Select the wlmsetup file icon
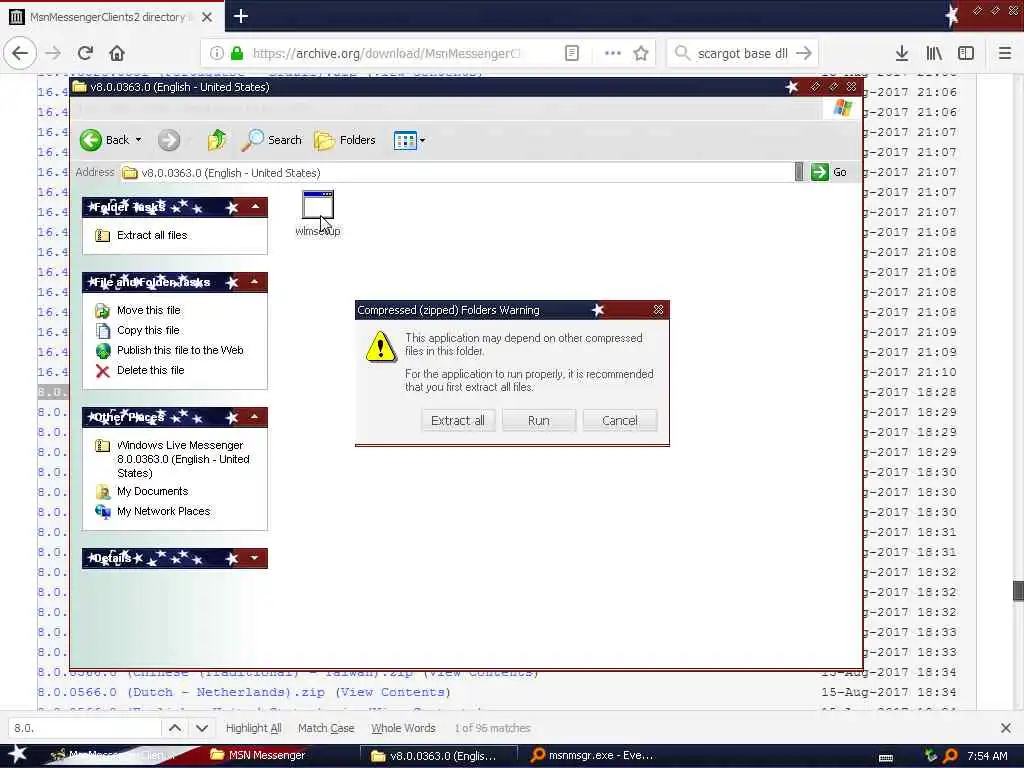This screenshot has height=768, width=1024. [x=318, y=213]
